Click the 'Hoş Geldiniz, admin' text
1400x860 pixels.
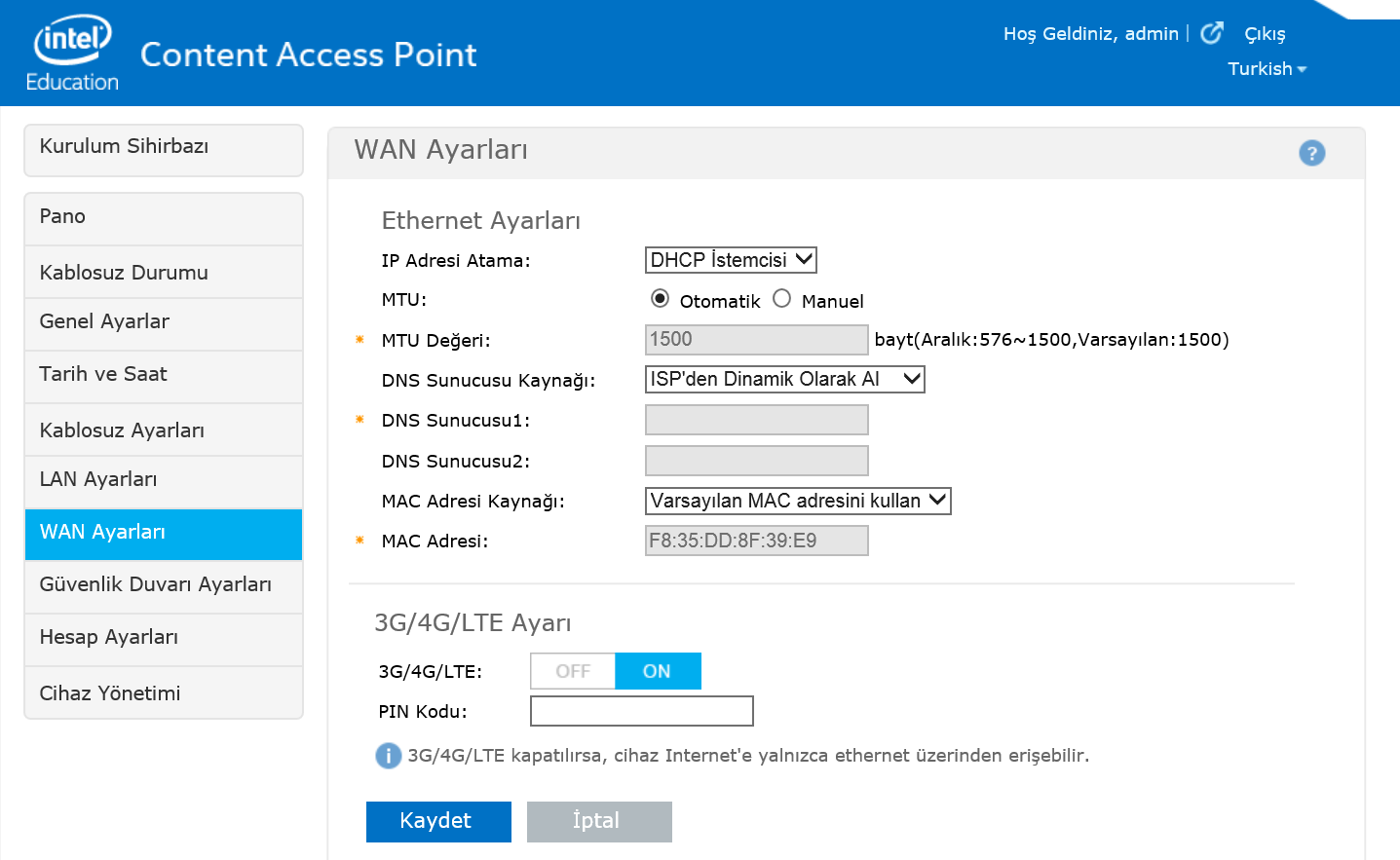click(x=1091, y=34)
